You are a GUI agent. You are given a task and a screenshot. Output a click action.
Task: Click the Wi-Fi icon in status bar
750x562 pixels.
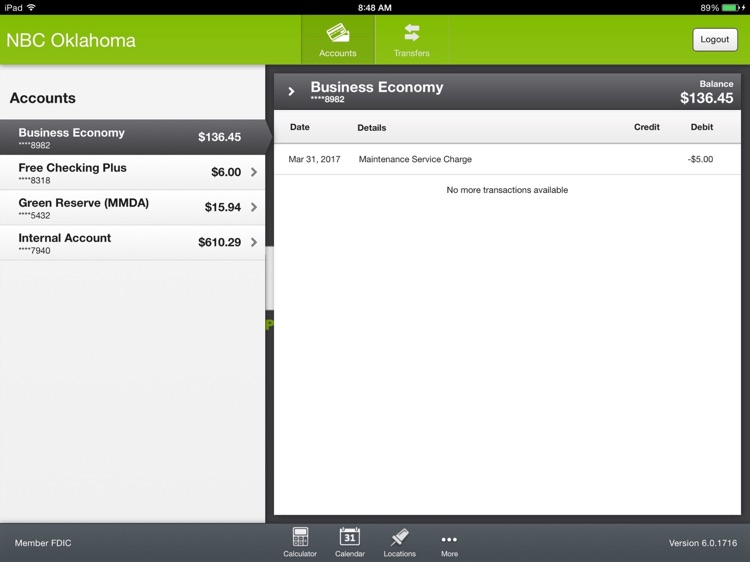(32, 7)
